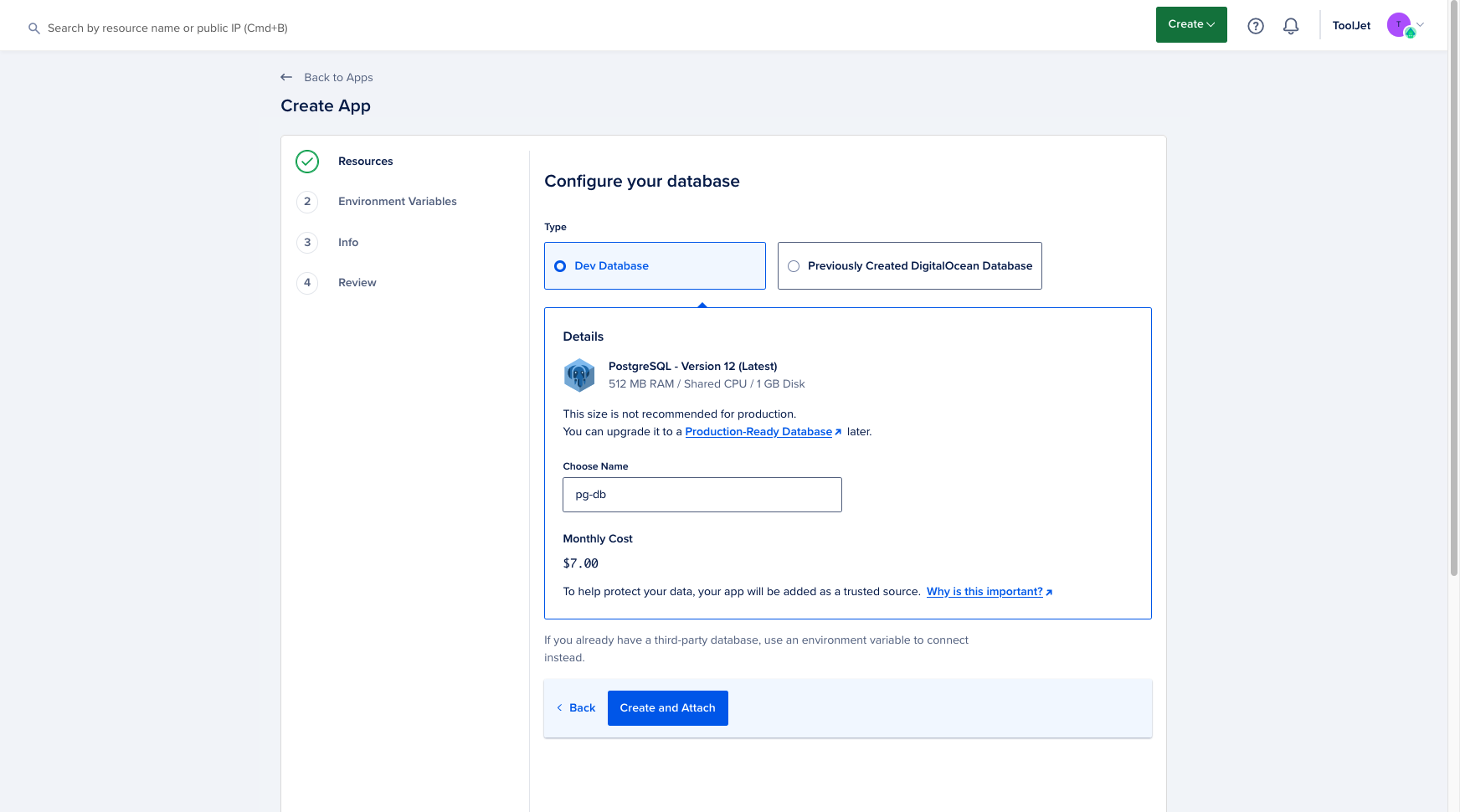Click the search magnifier icon
Image resolution: width=1460 pixels, height=812 pixels.
[x=34, y=28]
